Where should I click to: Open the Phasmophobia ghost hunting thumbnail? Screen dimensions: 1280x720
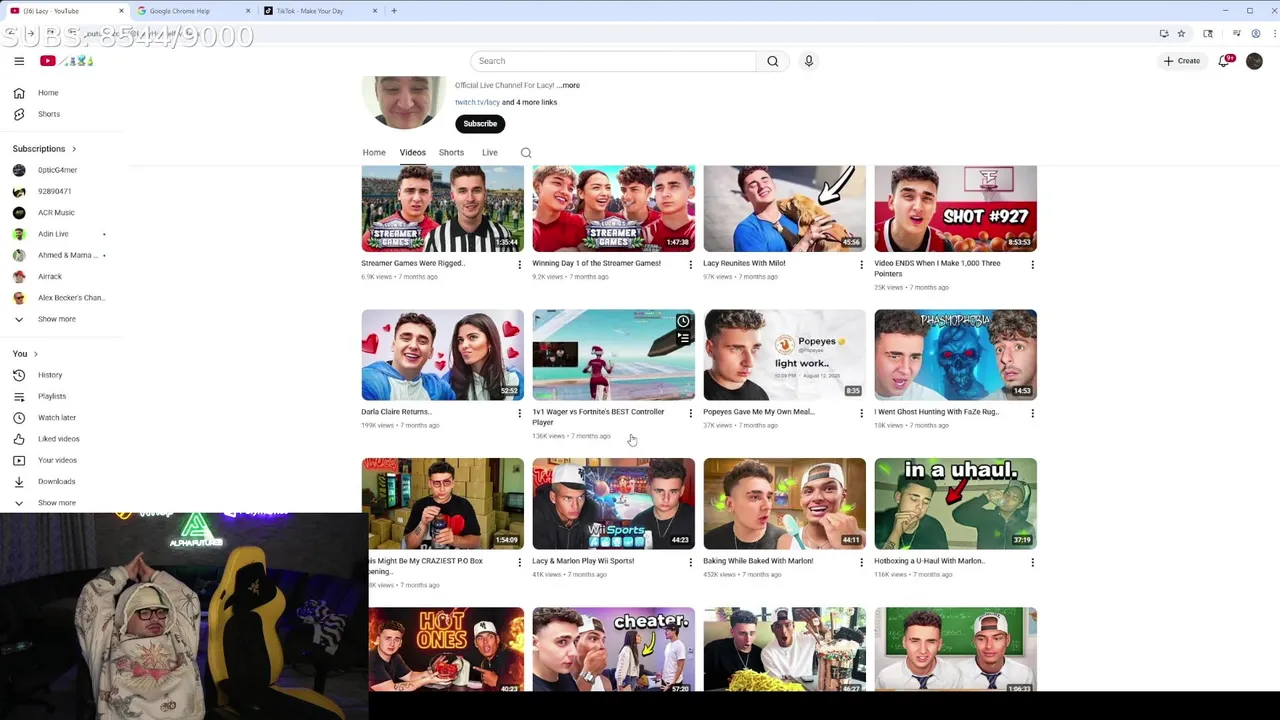pos(955,355)
